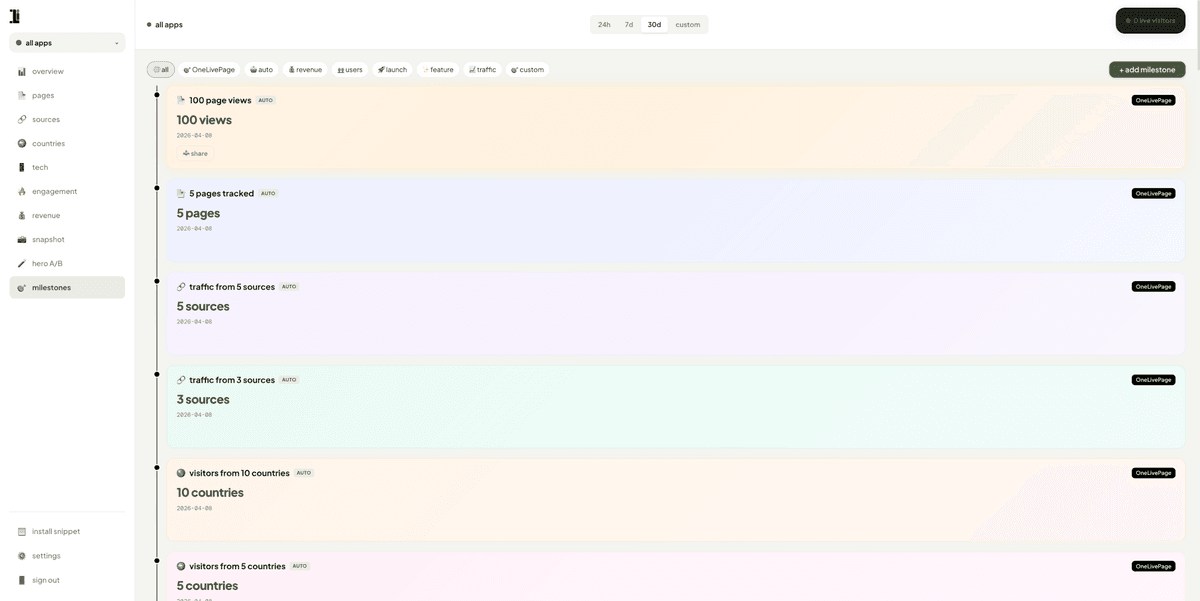Open the hero A/B section

[x=46, y=263]
